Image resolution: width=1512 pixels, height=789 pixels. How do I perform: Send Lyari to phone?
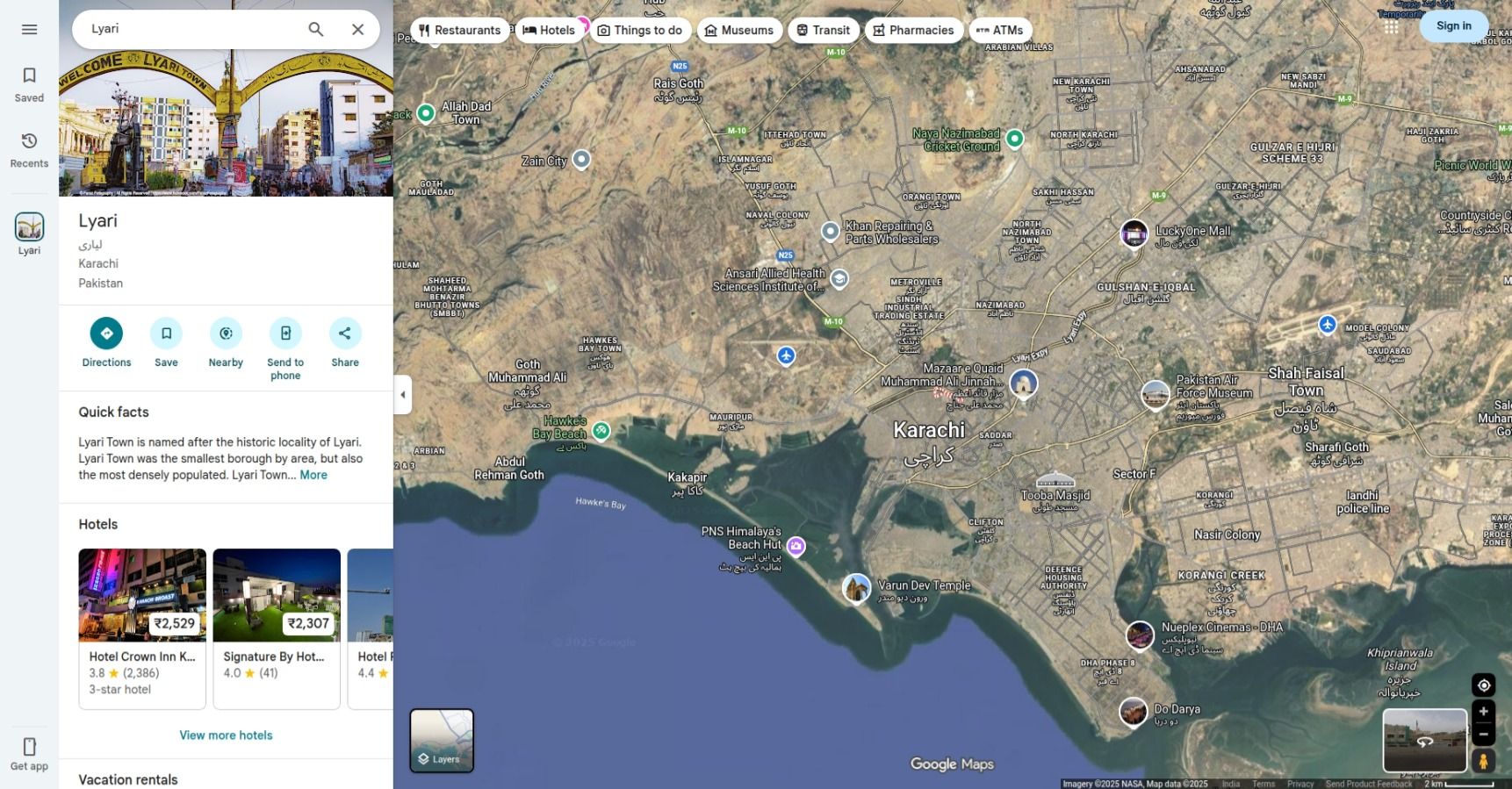point(285,334)
